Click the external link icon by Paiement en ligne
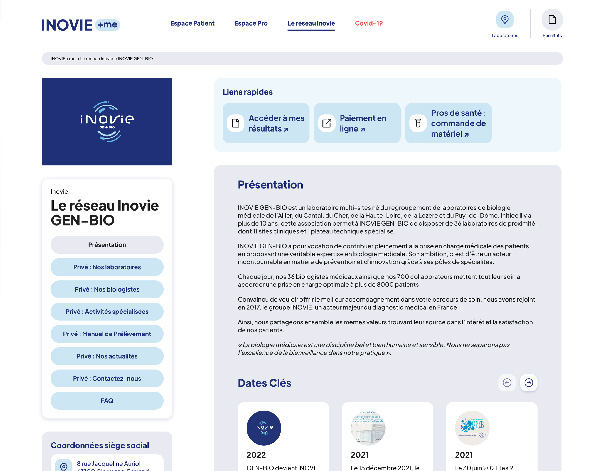This screenshot has height=471, width=600. coord(326,123)
